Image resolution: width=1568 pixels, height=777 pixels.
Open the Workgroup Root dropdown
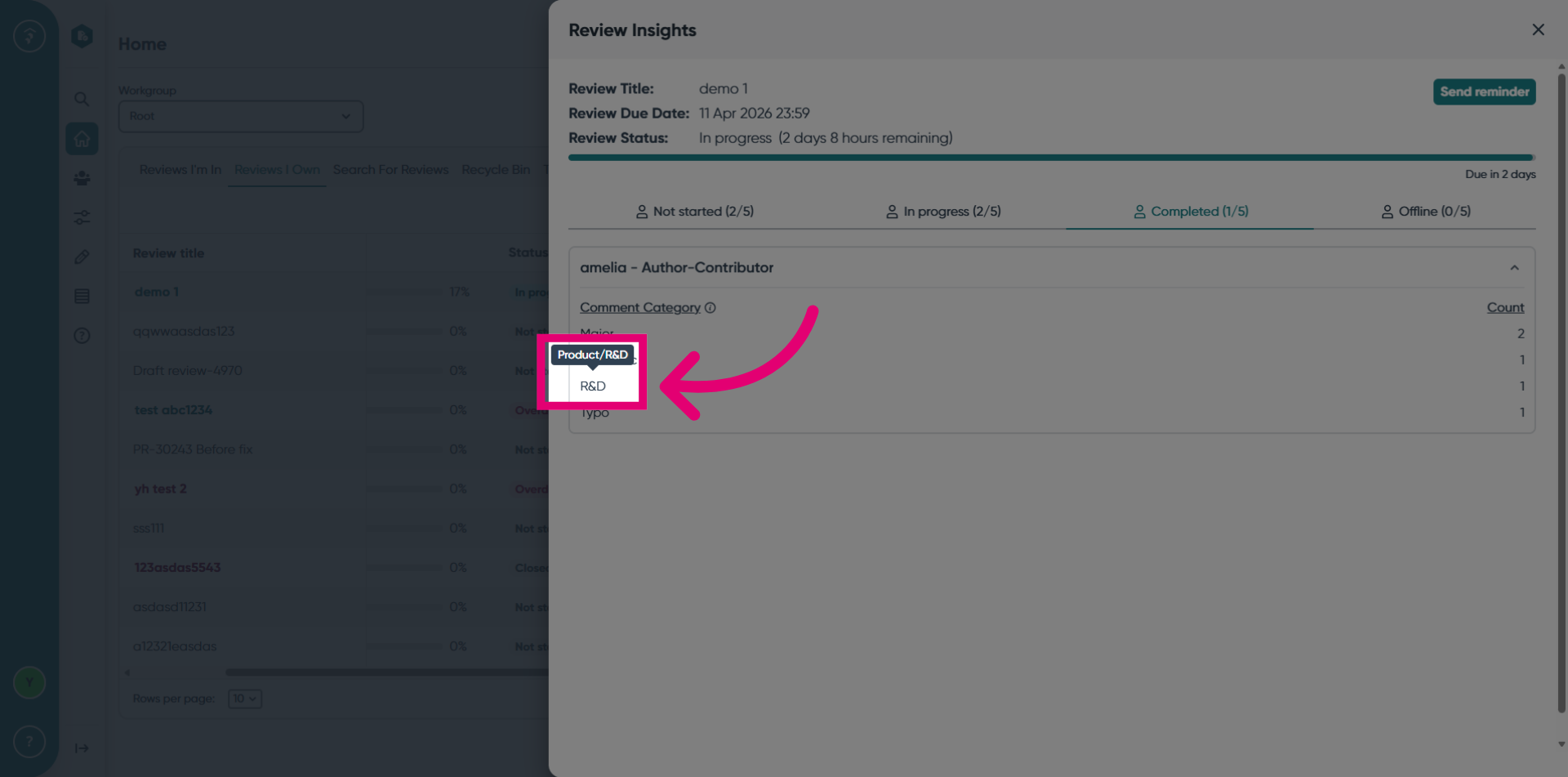241,116
